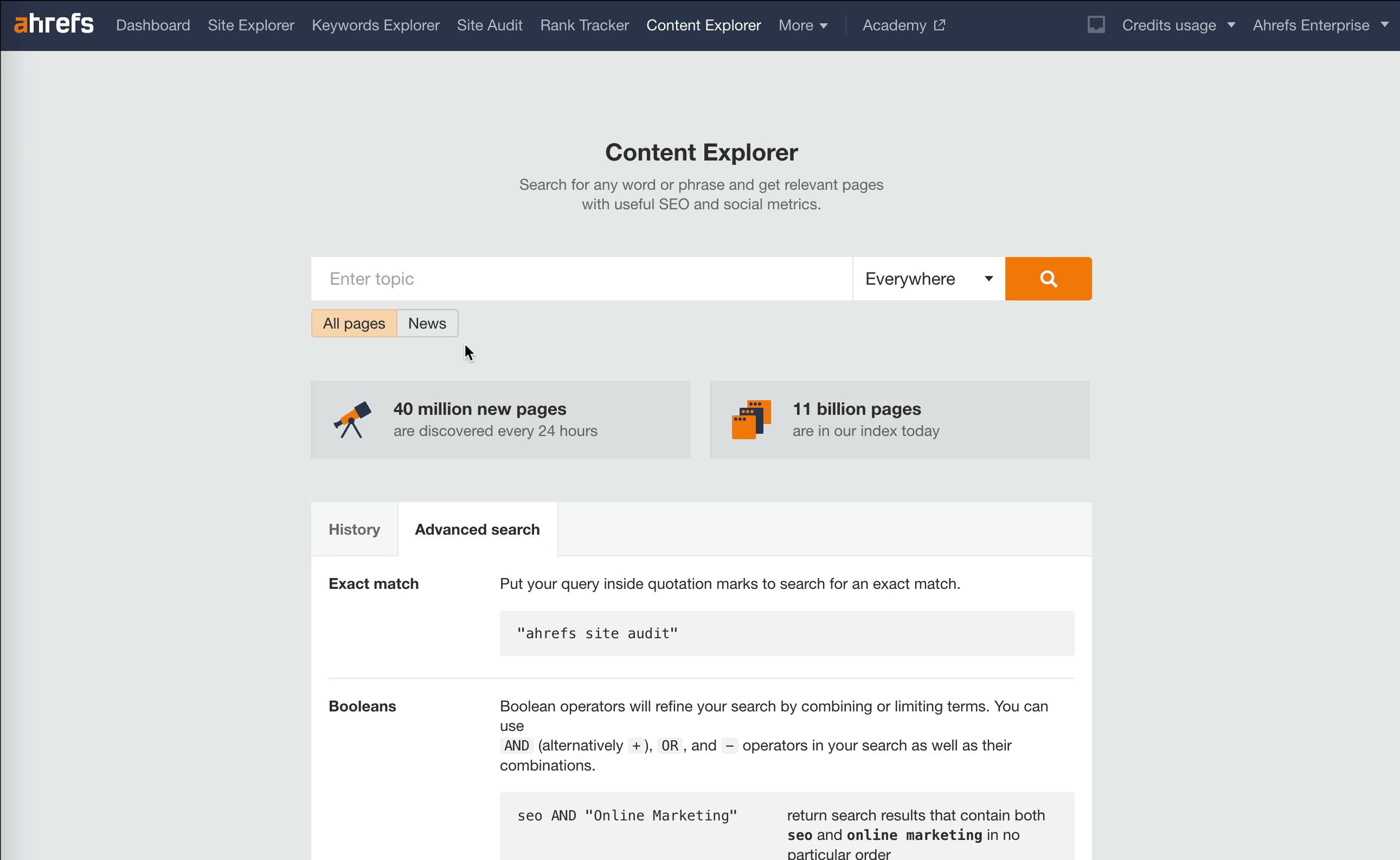Click the AND operator code tag

tap(516, 745)
